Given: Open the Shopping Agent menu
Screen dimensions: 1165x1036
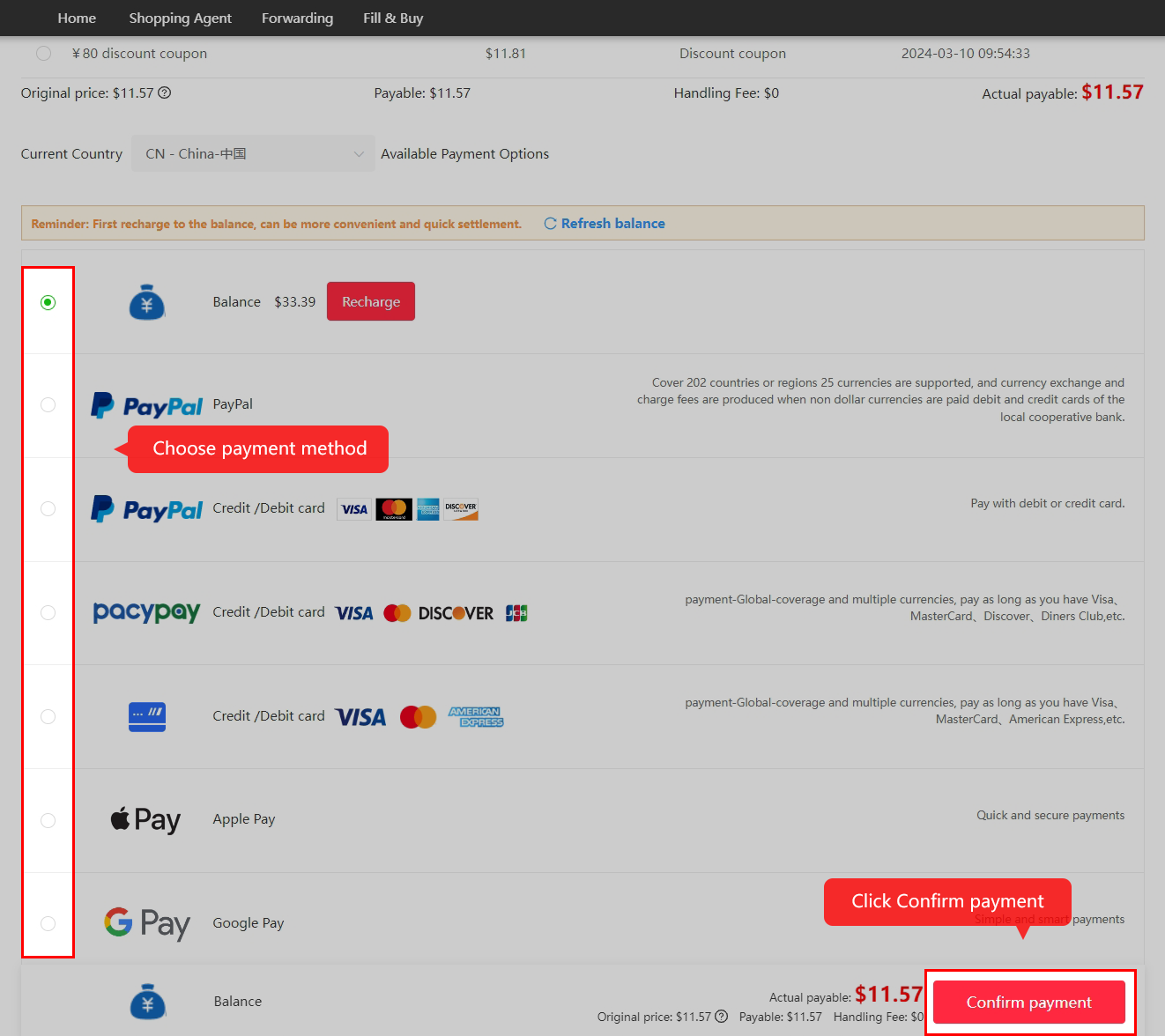Looking at the screenshot, I should [181, 18].
